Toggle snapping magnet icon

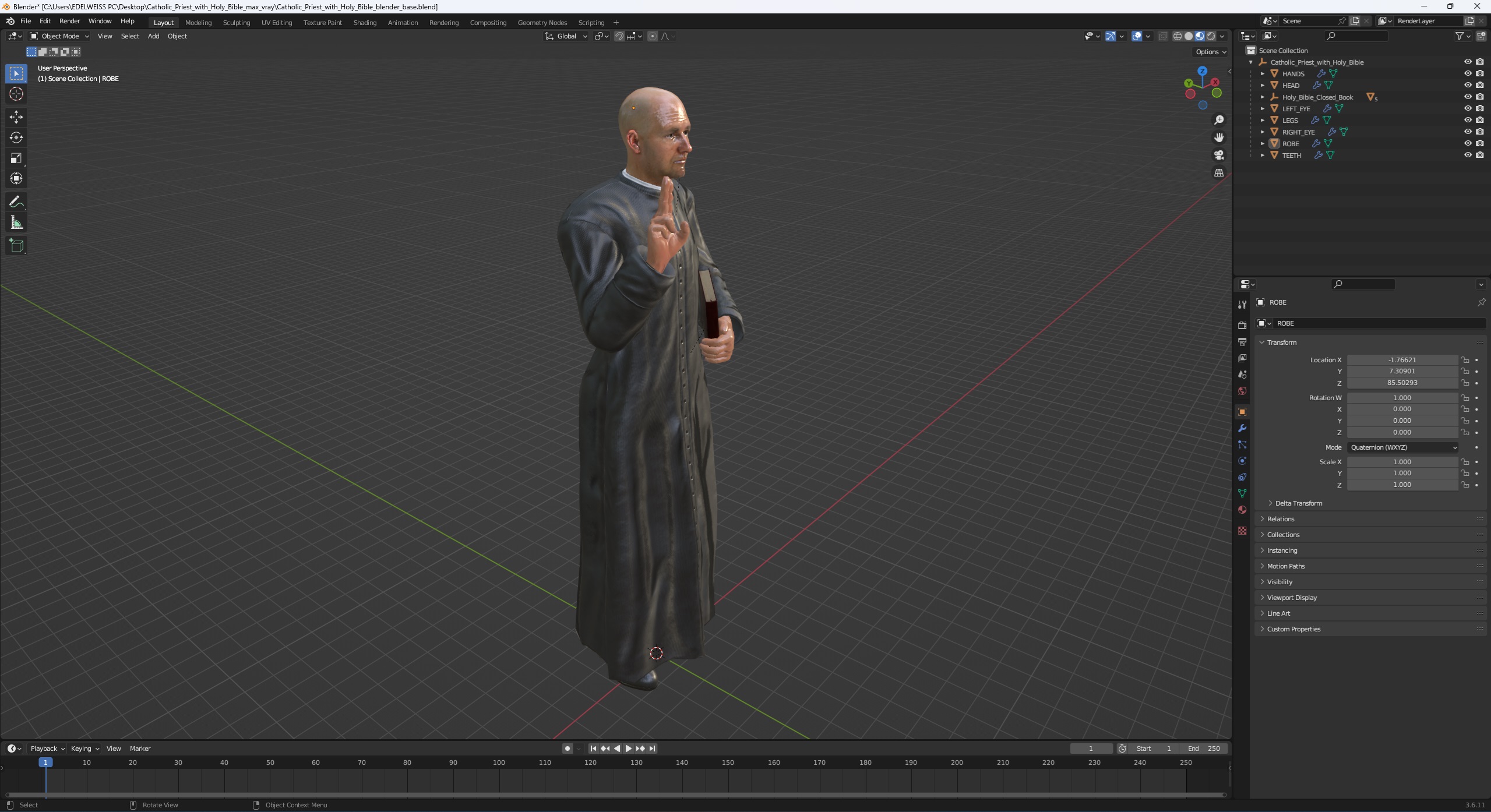click(x=619, y=36)
